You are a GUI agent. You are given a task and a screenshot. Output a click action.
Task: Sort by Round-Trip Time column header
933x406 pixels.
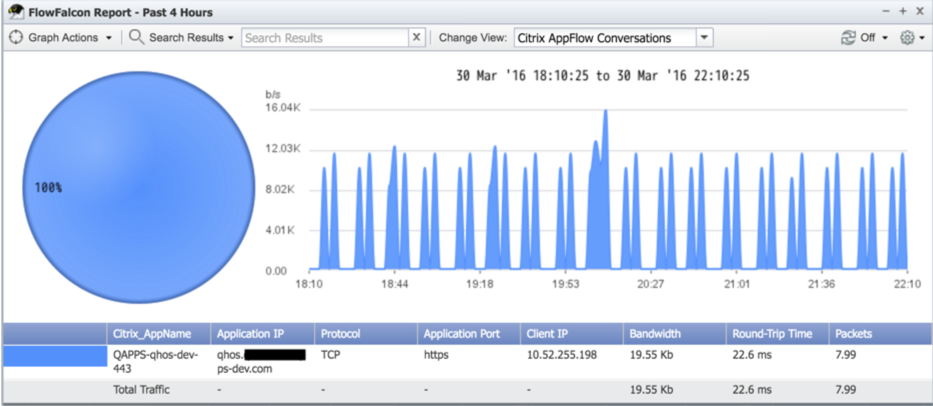[x=778, y=334]
